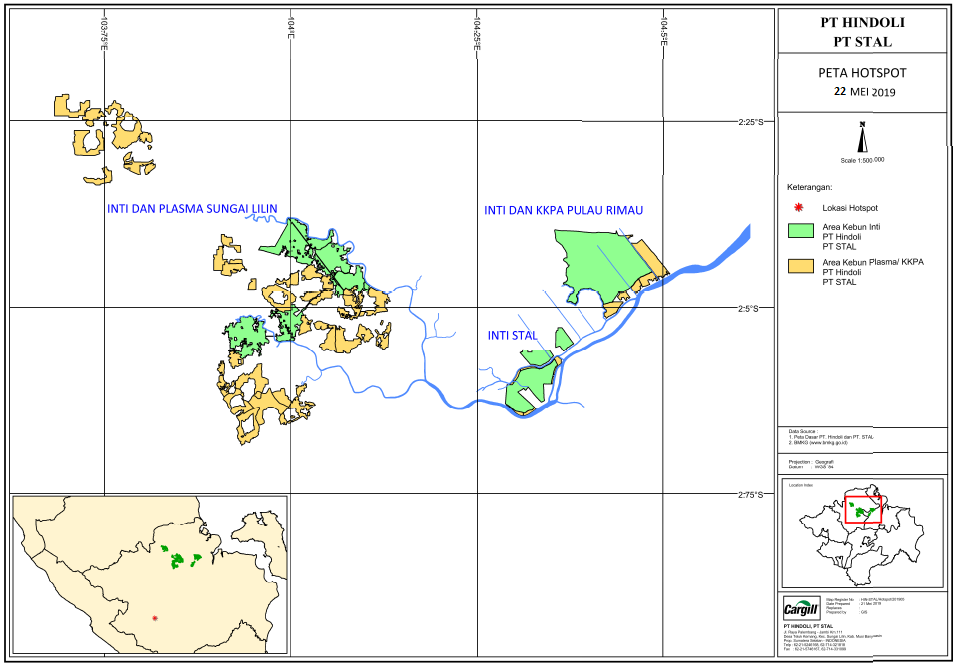The height and width of the screenshot is (665, 957).
Task: Click the red rectangle in Location Index map
Action: click(x=862, y=509)
